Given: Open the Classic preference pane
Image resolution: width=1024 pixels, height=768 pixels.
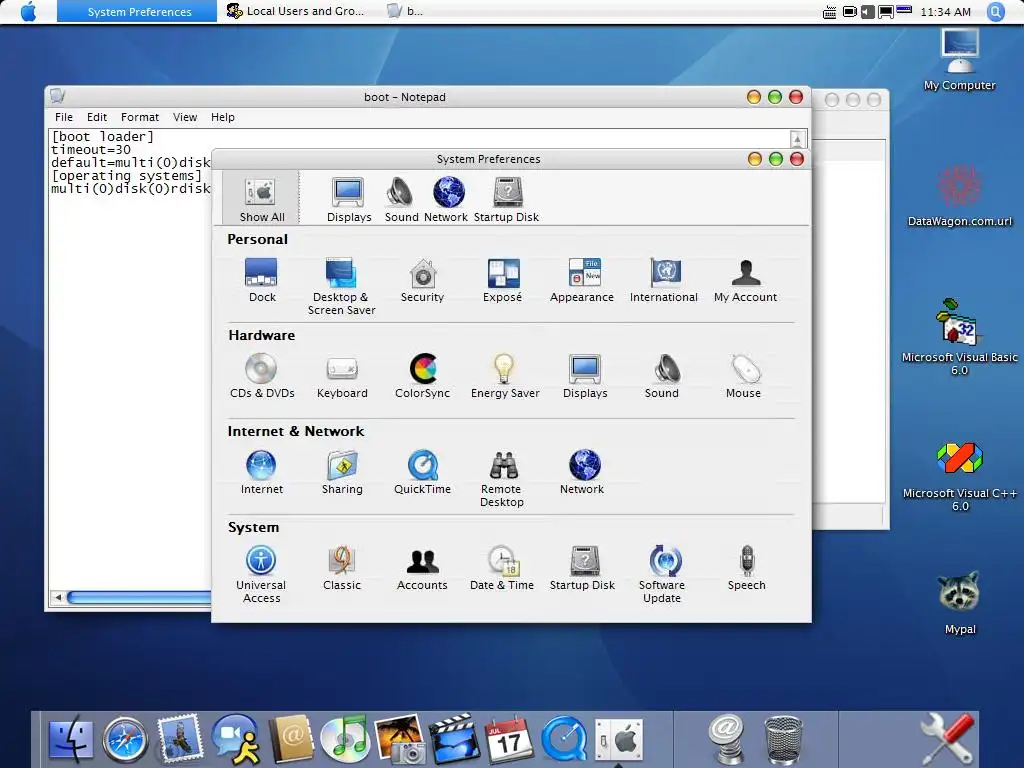Looking at the screenshot, I should pos(342,568).
